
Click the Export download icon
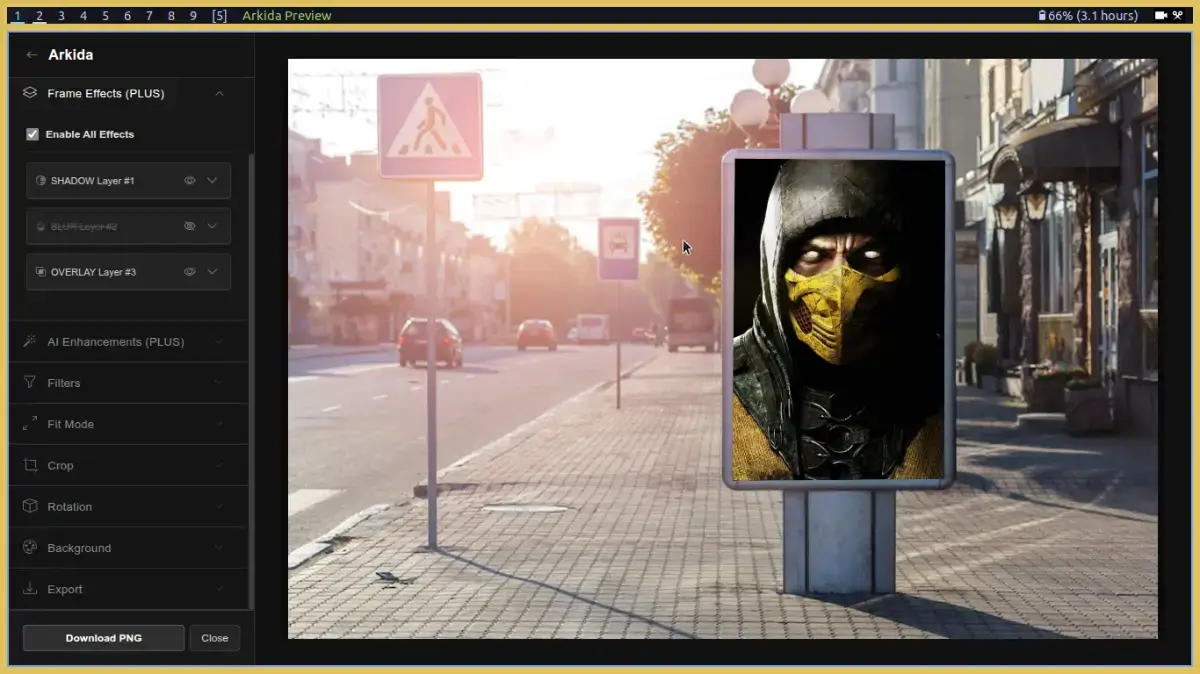(x=30, y=589)
